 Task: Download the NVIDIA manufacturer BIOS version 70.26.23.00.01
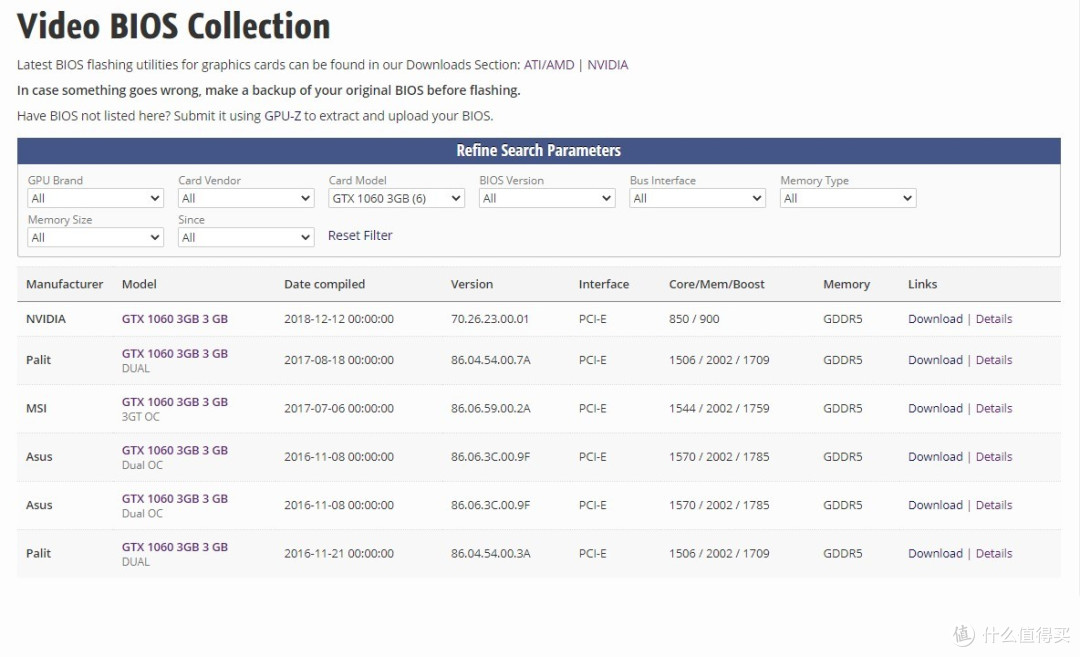tap(935, 319)
